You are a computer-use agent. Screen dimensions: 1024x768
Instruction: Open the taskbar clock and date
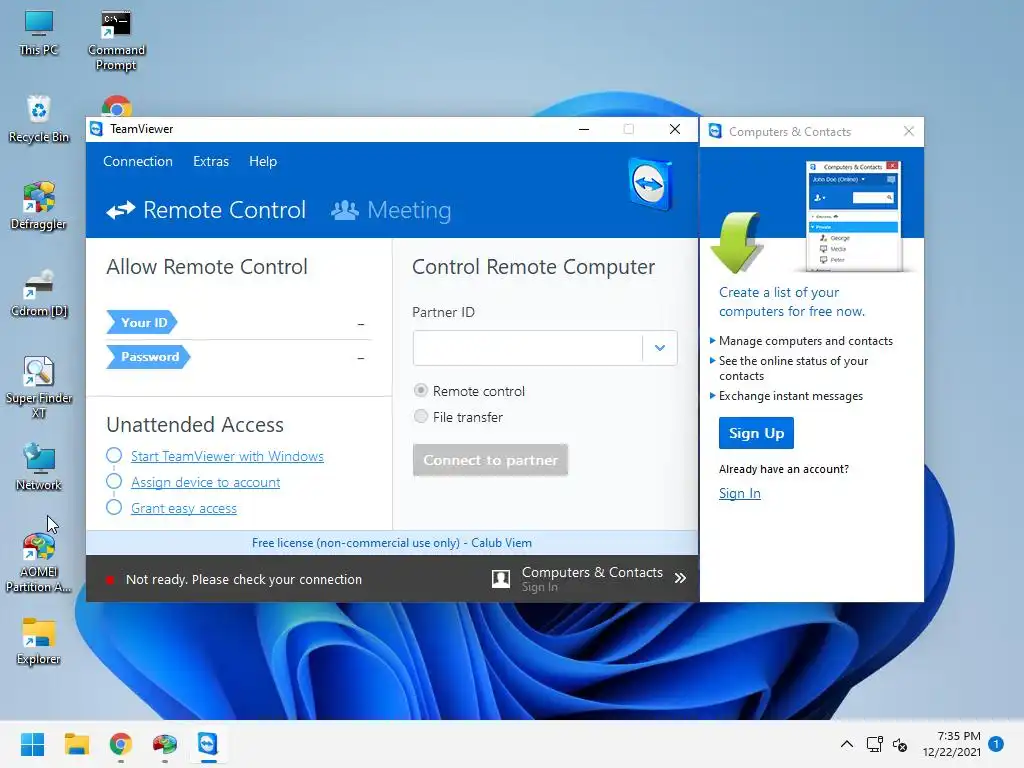pos(952,744)
